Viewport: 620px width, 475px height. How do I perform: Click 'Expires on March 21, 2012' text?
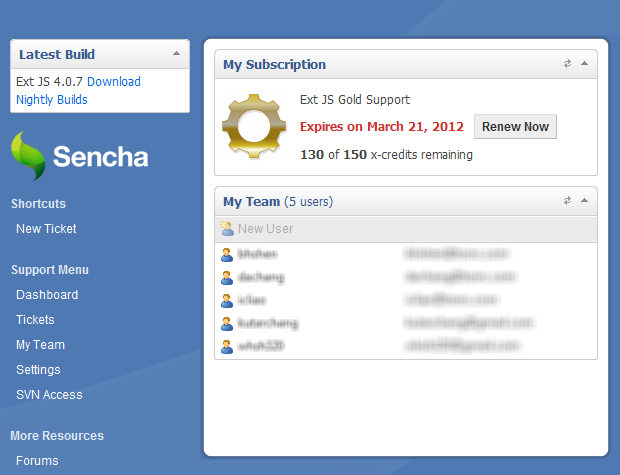pyautogui.click(x=382, y=127)
